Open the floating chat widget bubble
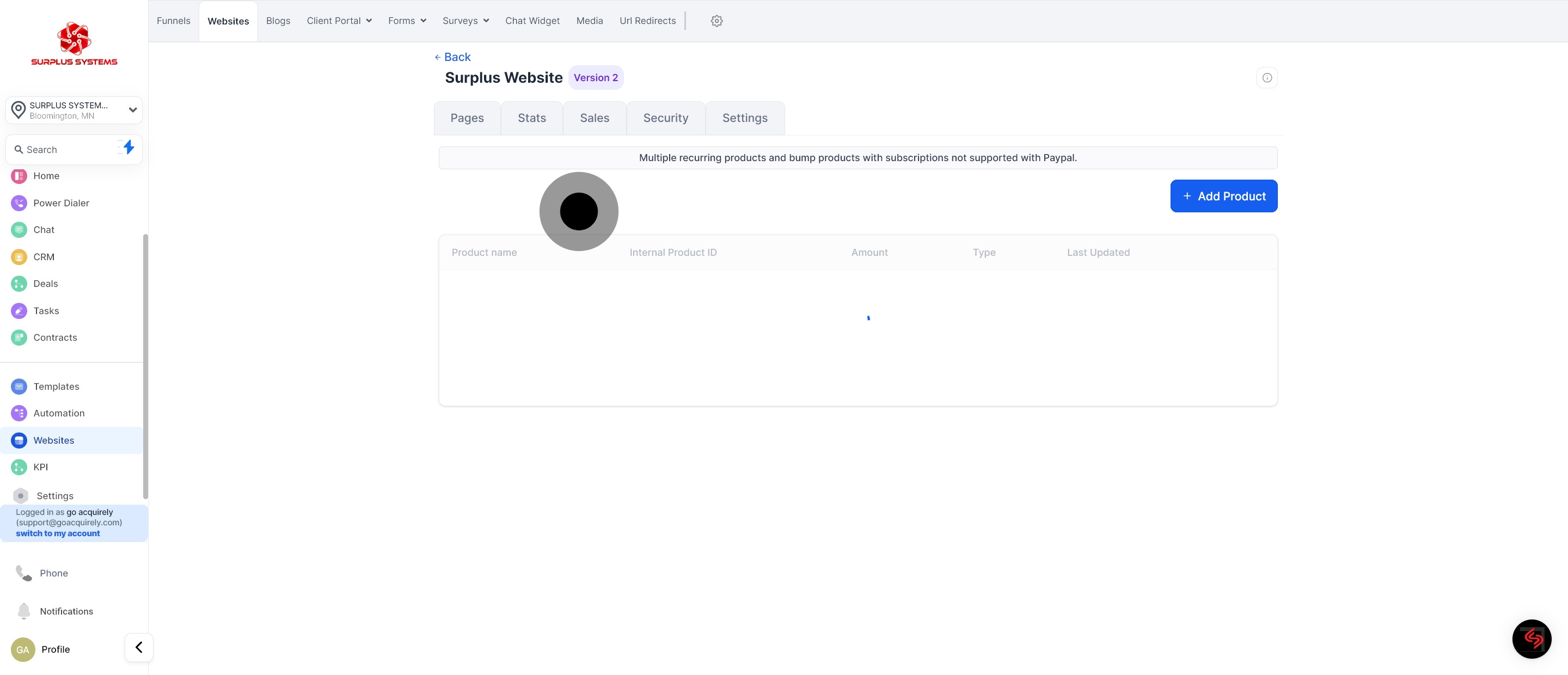 tap(1531, 639)
